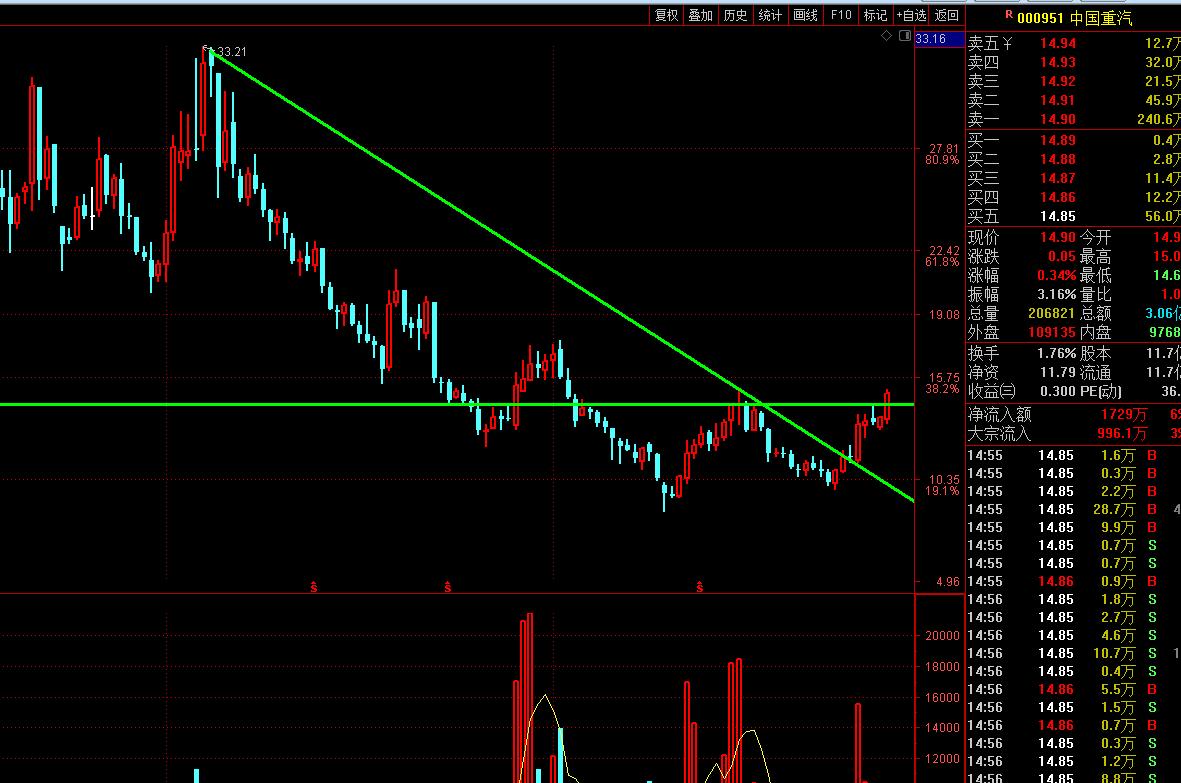
Task: Open F10 company information
Action: [841, 15]
